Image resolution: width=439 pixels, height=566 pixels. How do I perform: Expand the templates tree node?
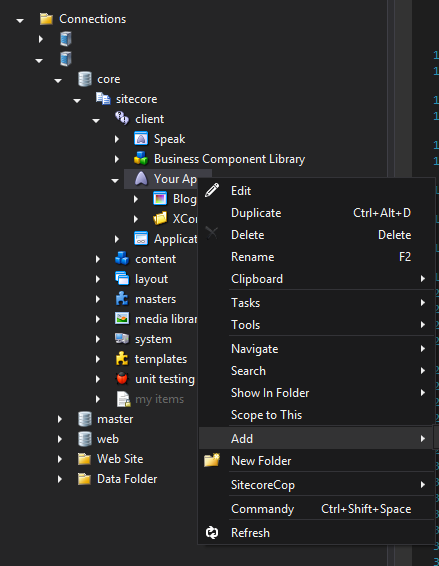tap(97, 359)
